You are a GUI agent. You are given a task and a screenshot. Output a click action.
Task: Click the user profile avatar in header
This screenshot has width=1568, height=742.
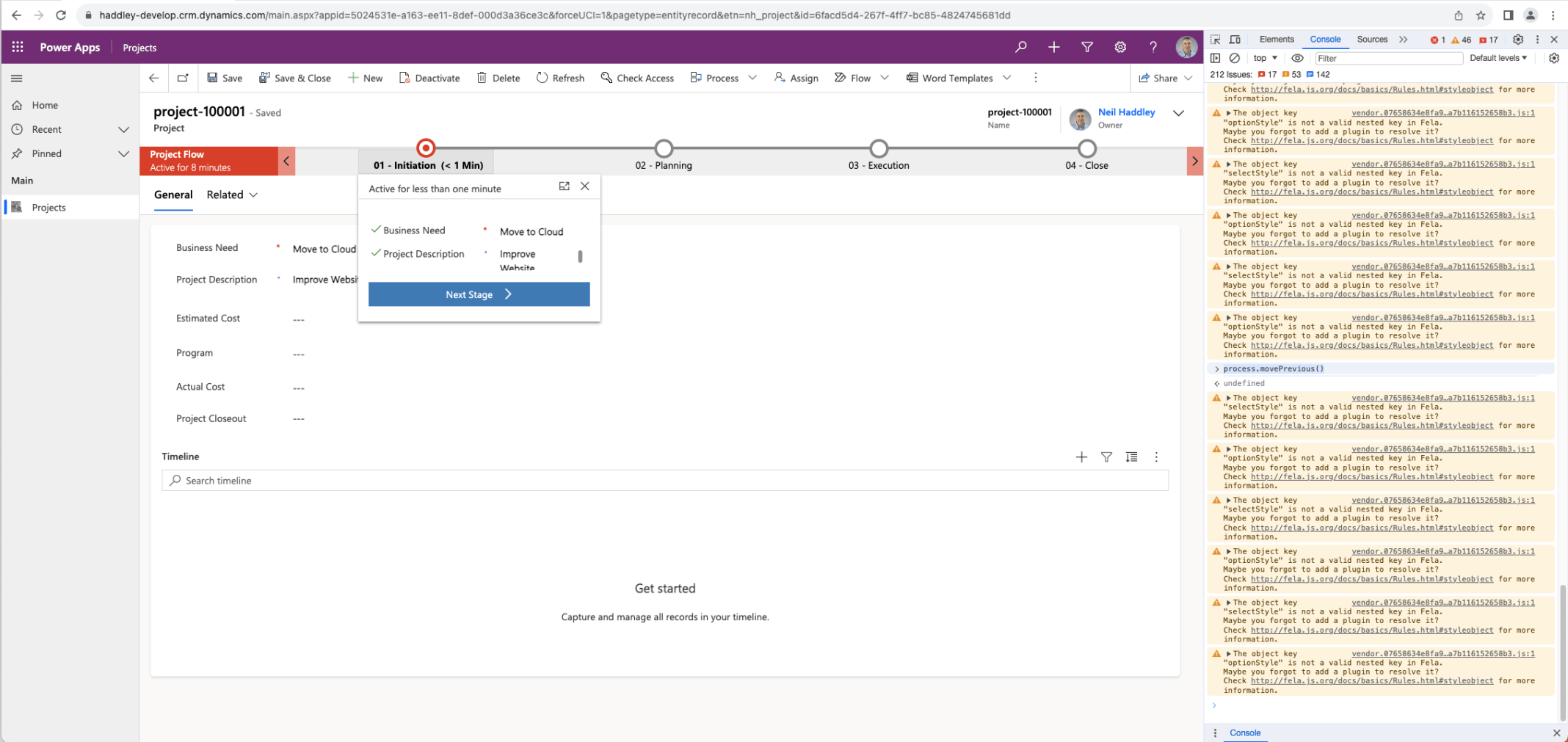tap(1186, 47)
